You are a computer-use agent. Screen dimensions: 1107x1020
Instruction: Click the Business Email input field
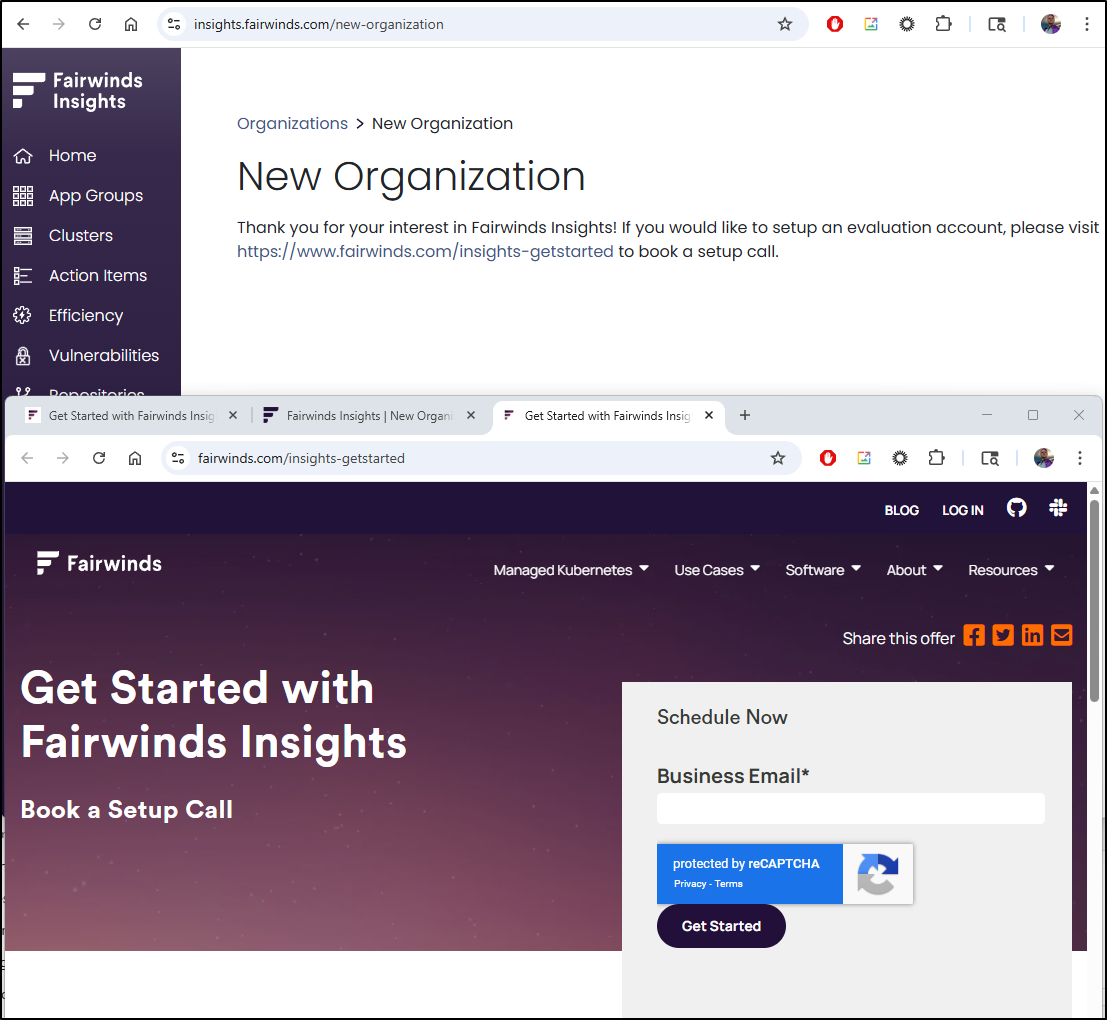pos(851,808)
